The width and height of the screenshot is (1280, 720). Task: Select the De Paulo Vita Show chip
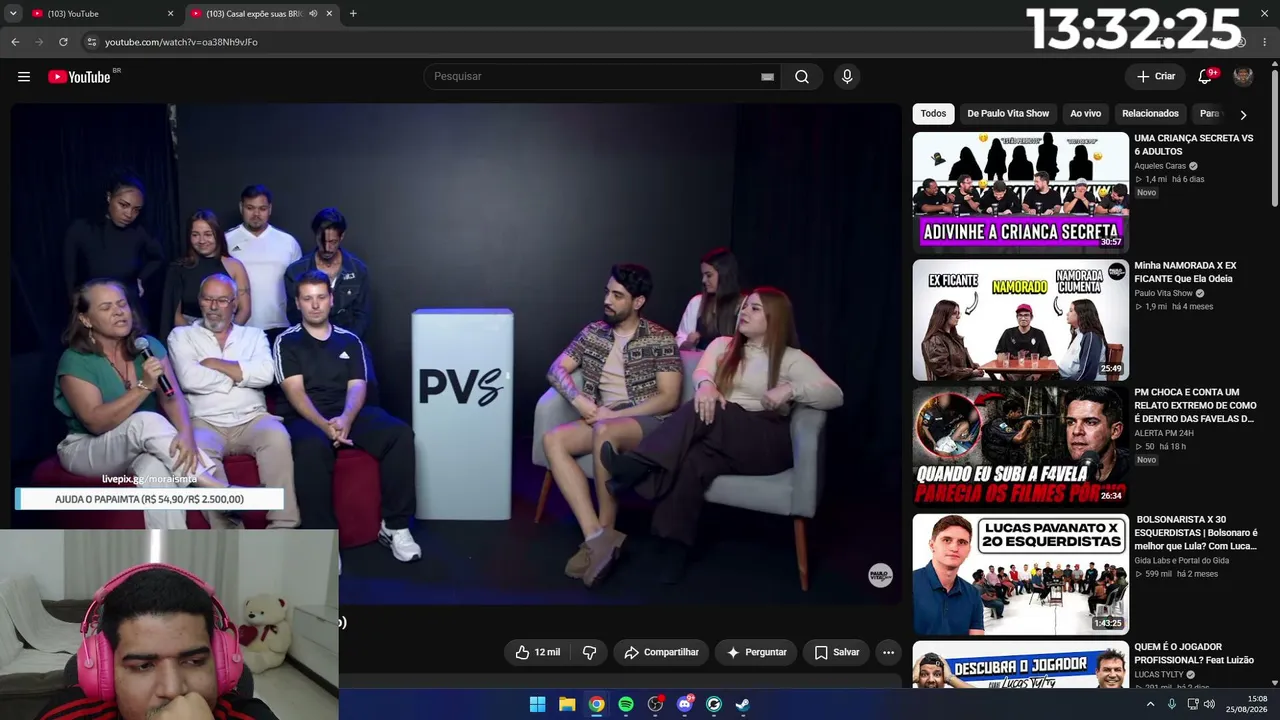[1008, 114]
